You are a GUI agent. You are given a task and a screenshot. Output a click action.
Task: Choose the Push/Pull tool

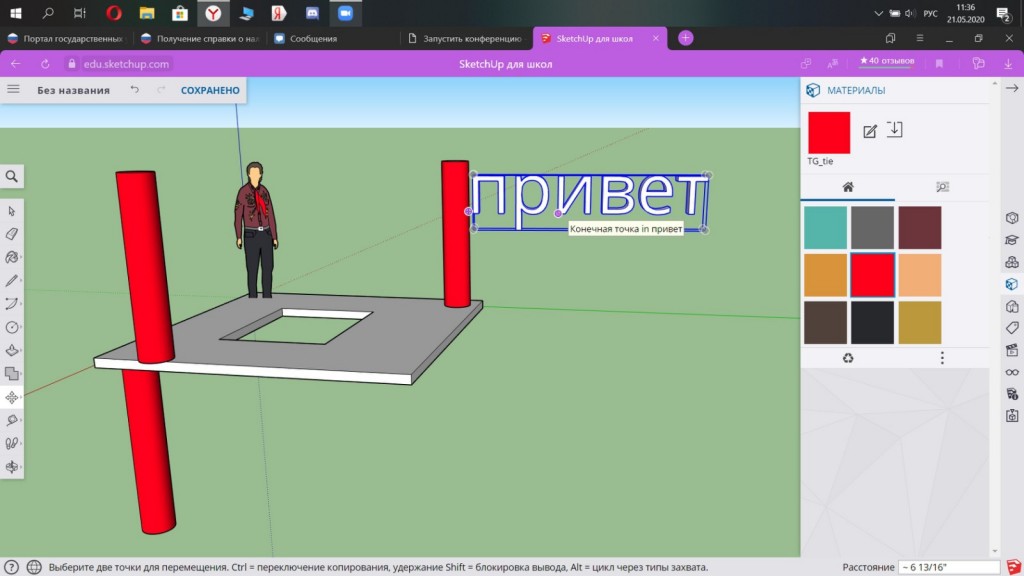tap(12, 351)
